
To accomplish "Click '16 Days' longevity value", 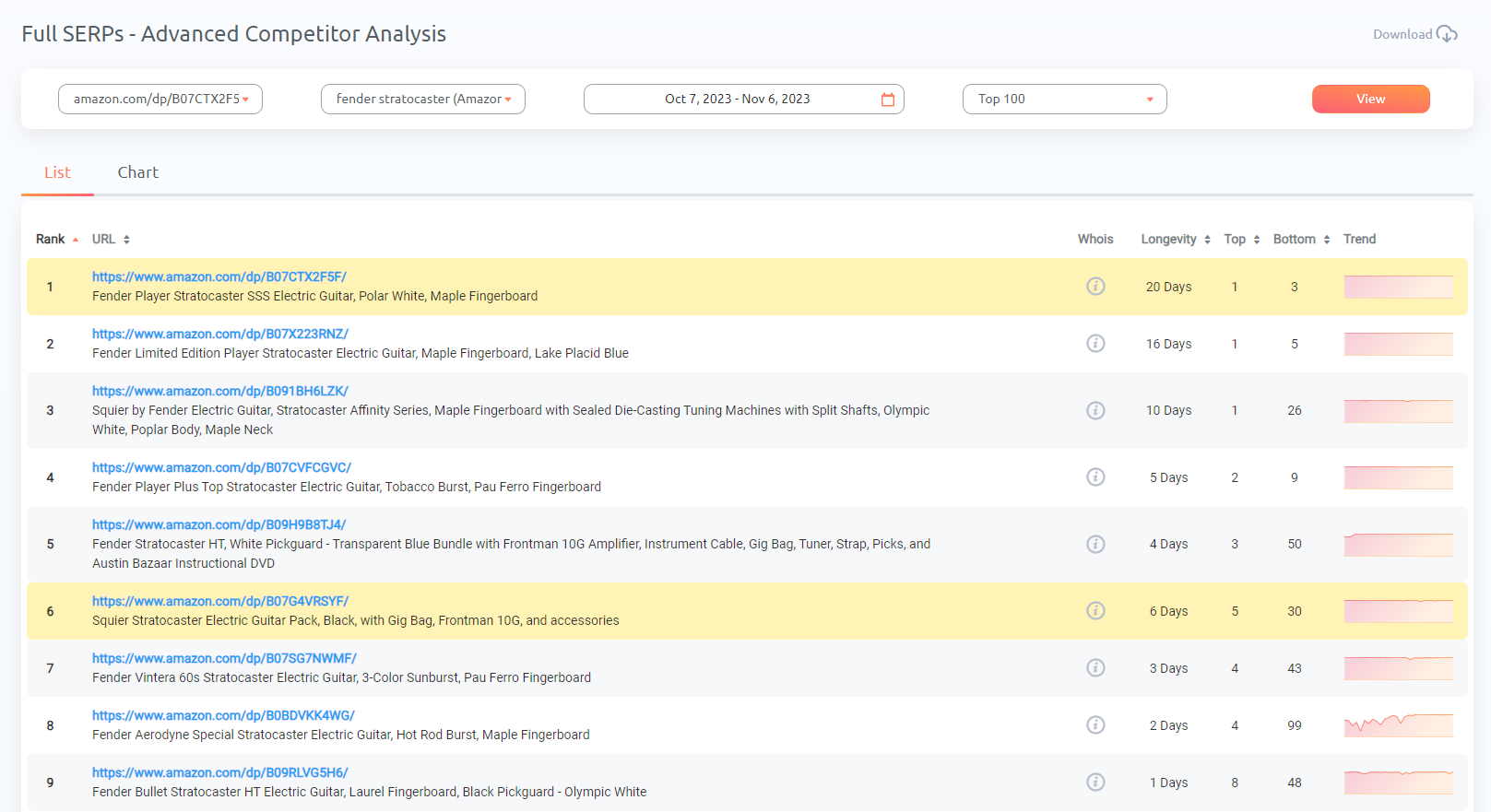I will point(1168,344).
